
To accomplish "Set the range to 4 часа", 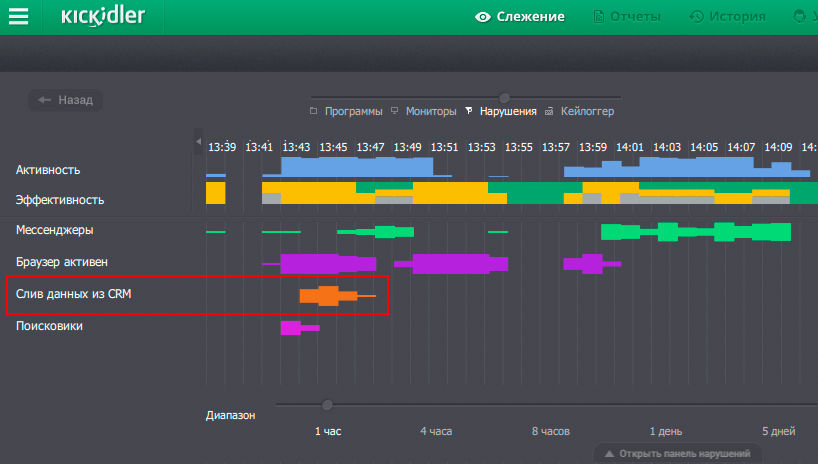I will pos(436,431).
